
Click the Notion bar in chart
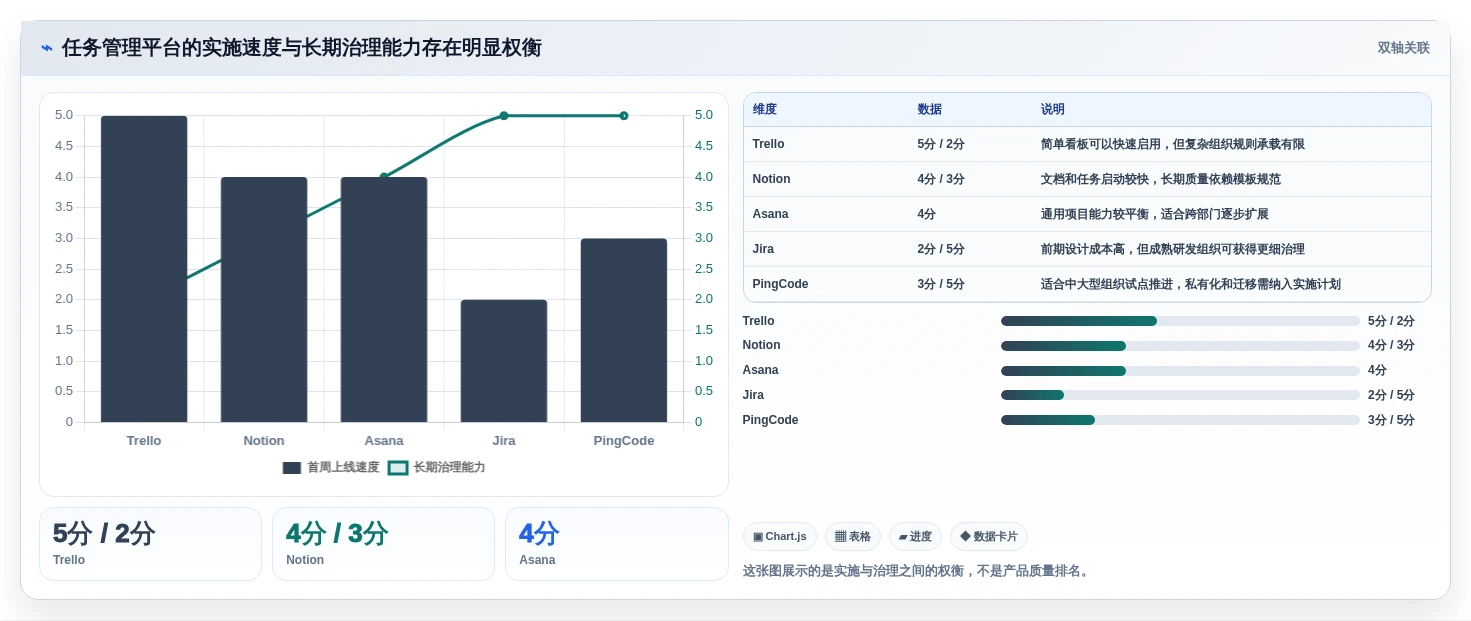[264, 300]
